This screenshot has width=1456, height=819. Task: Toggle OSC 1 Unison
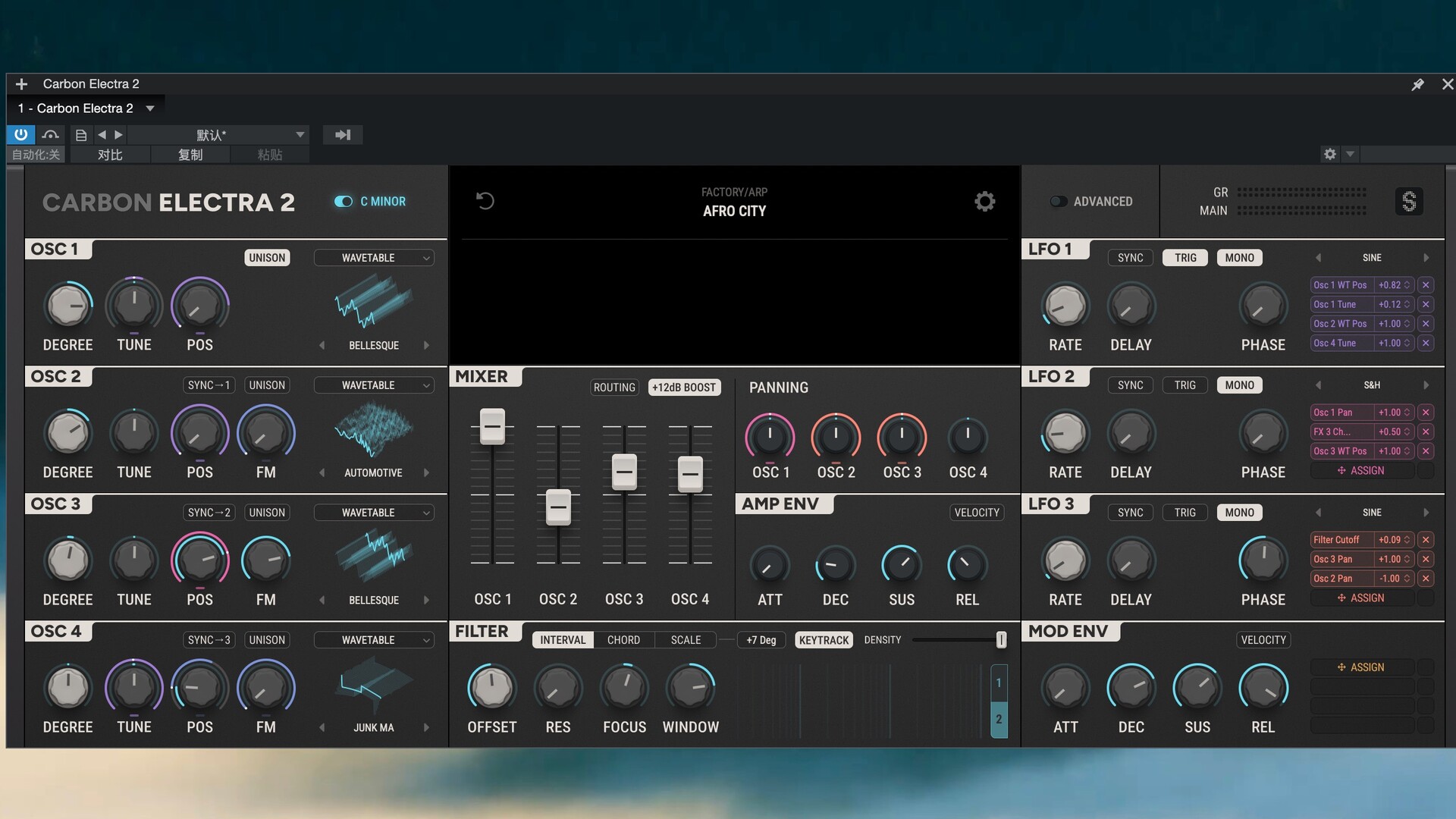(x=267, y=258)
